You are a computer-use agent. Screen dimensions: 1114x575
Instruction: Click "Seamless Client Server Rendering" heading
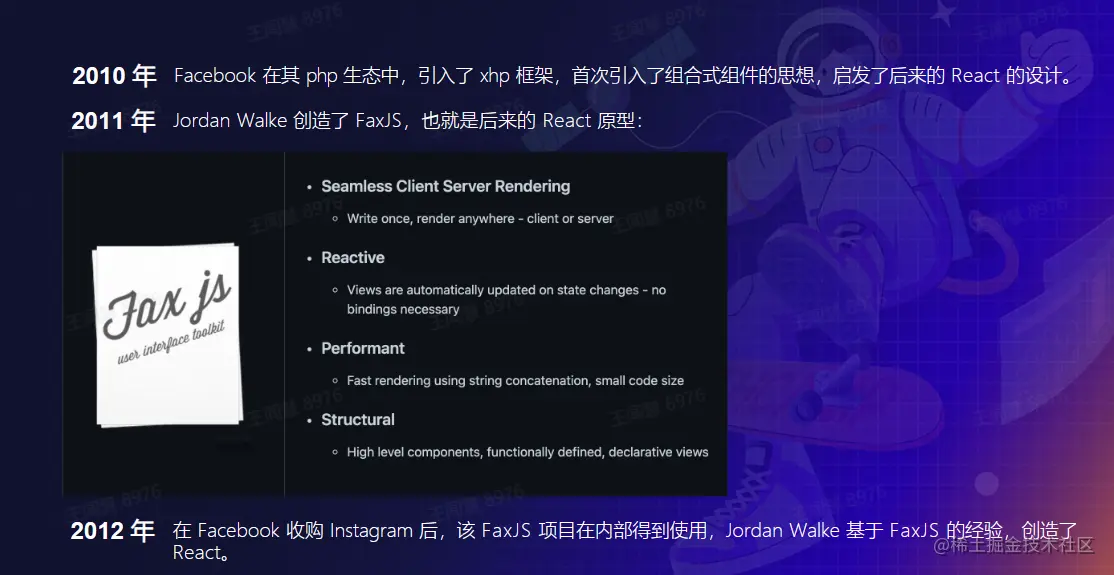[x=445, y=186]
